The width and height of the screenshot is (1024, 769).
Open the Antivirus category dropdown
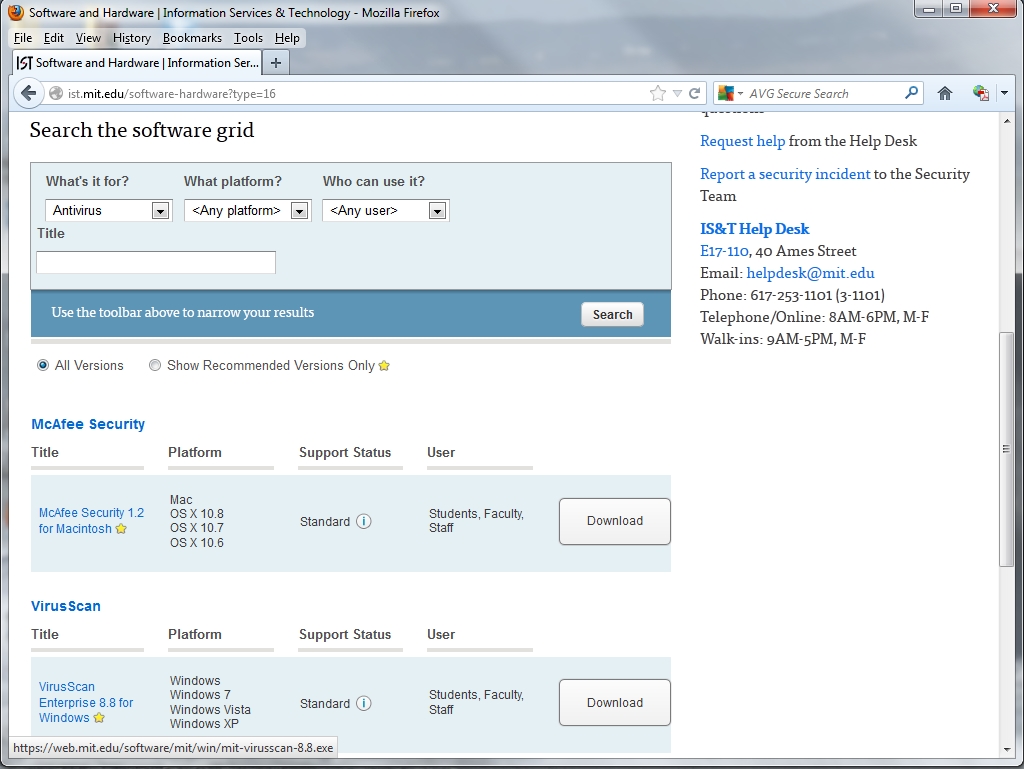[108, 211]
